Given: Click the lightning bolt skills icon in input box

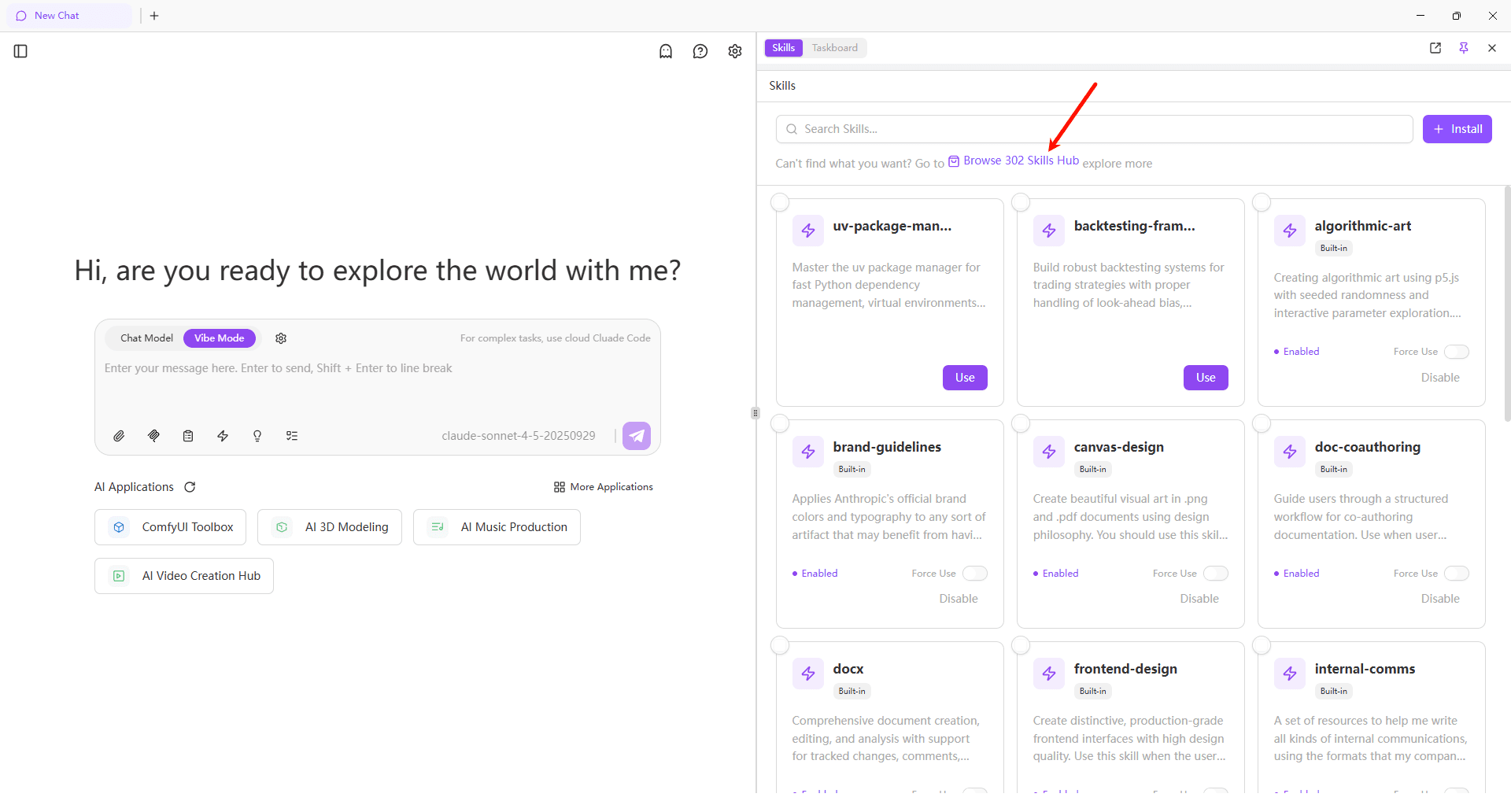Looking at the screenshot, I should [x=223, y=436].
